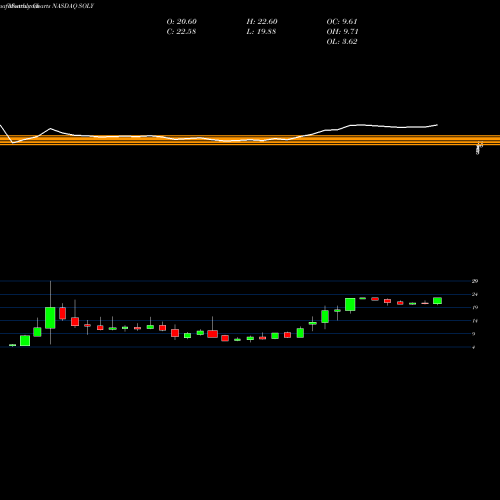500x500 pixels.
Task: Click the white moving-average line's right end
Action: pos(437,125)
